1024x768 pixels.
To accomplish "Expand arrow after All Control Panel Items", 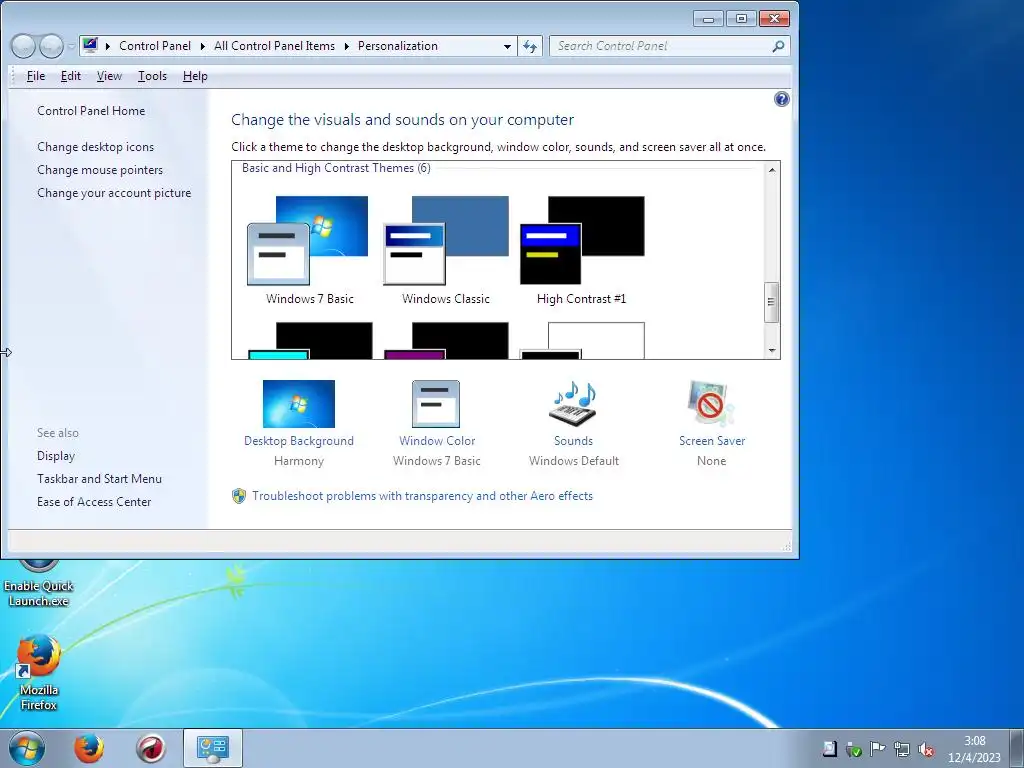I will click(346, 46).
